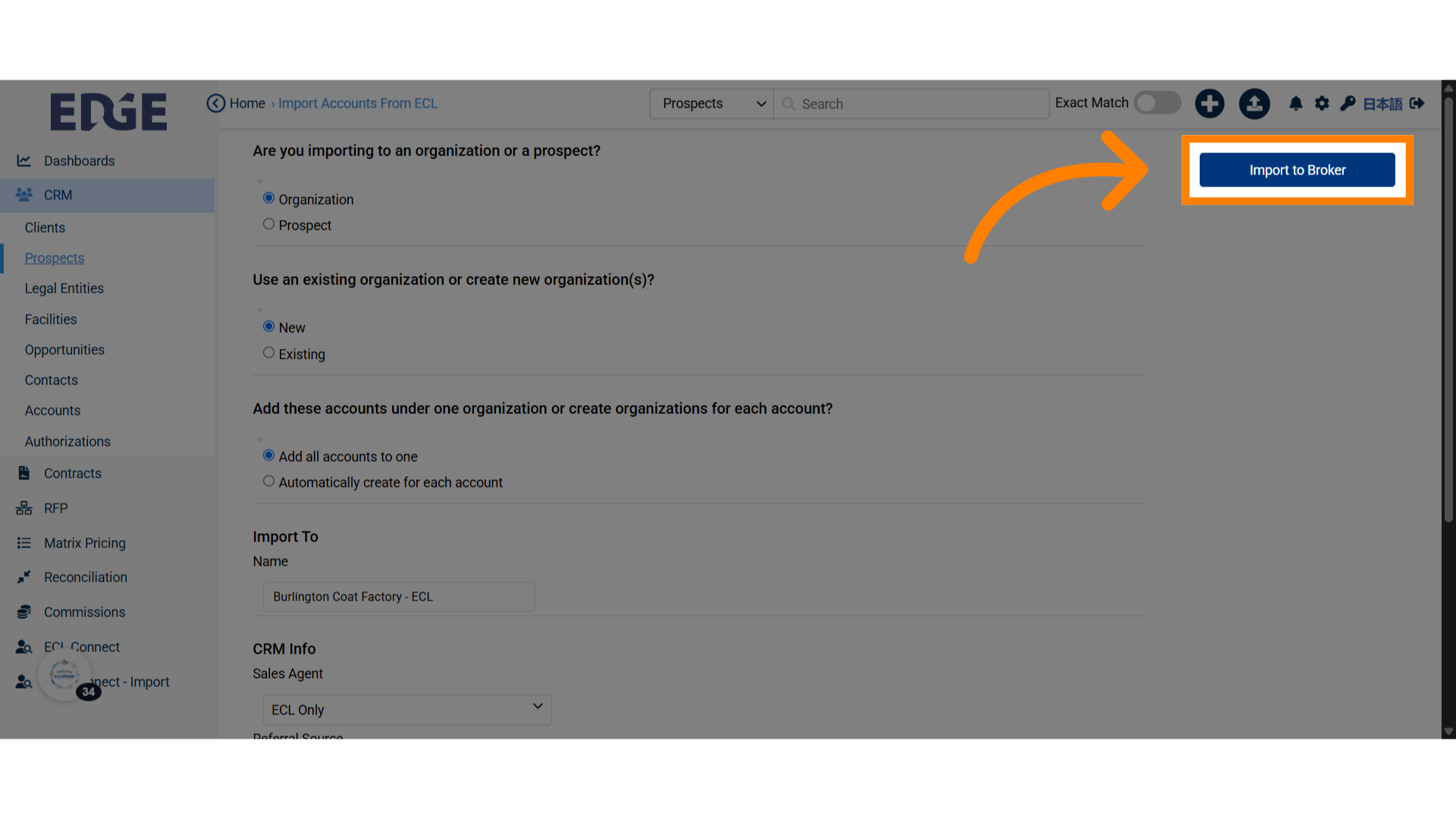Open the RFP menu

tap(56, 508)
